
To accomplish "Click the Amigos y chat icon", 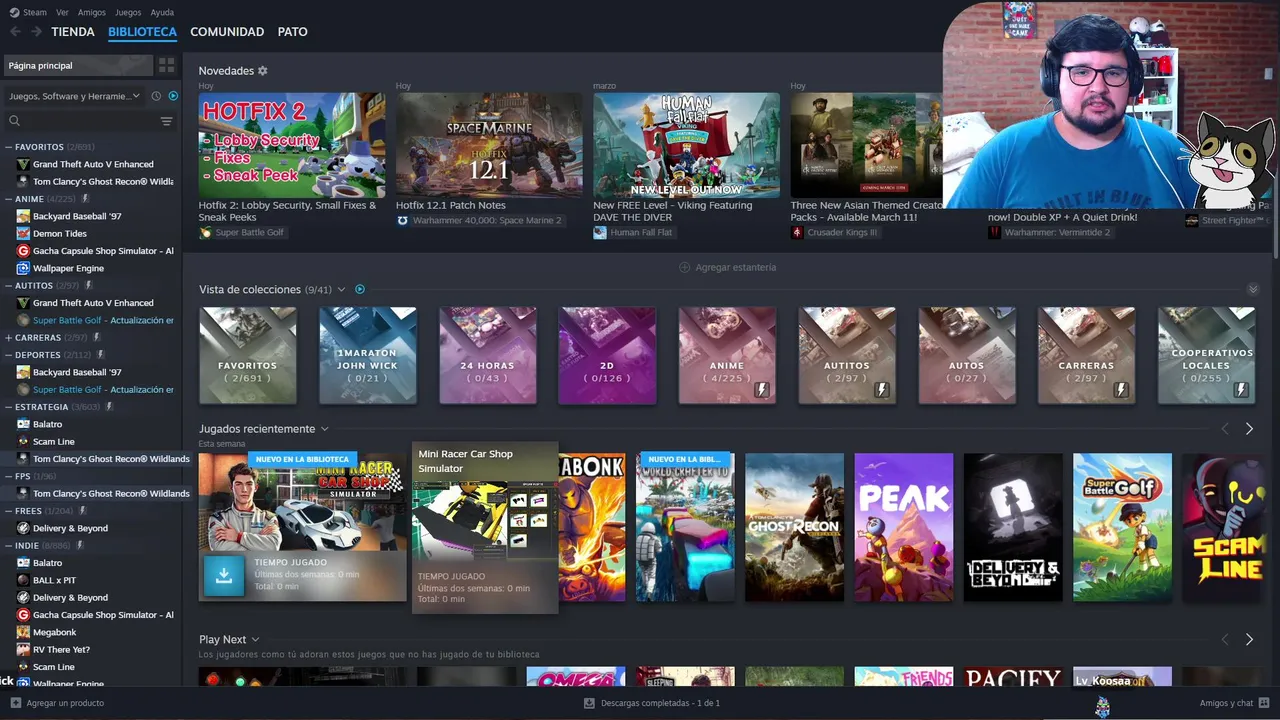I will [1264, 703].
